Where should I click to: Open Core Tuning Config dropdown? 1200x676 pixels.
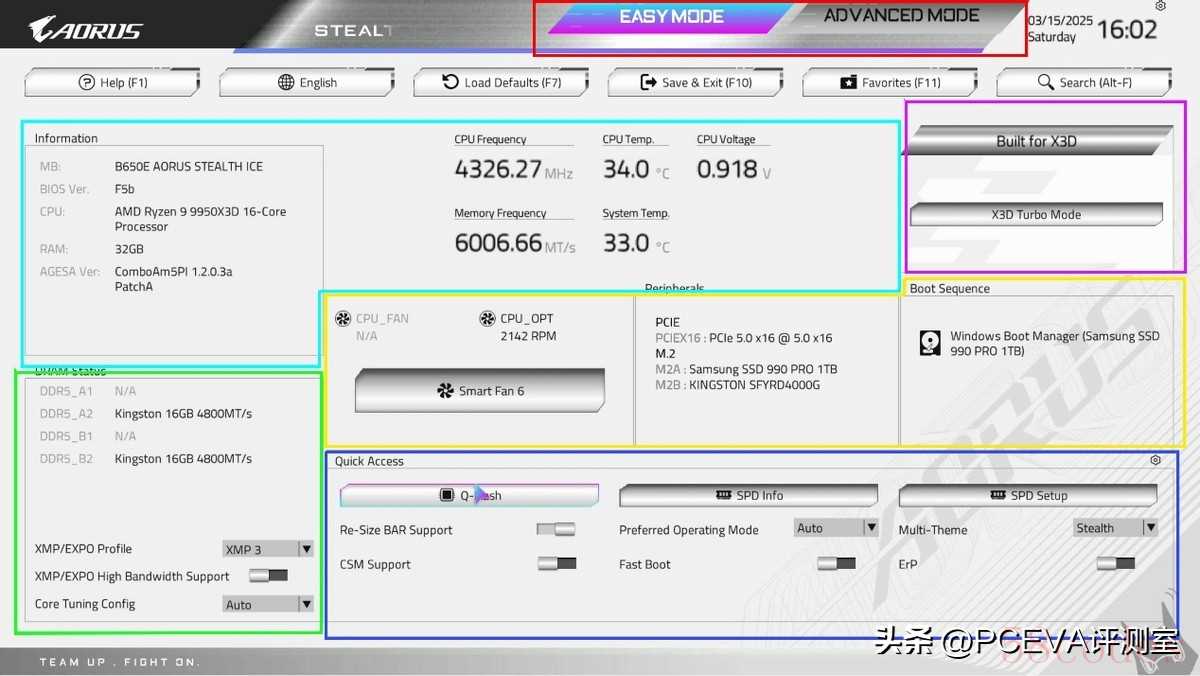(x=268, y=604)
